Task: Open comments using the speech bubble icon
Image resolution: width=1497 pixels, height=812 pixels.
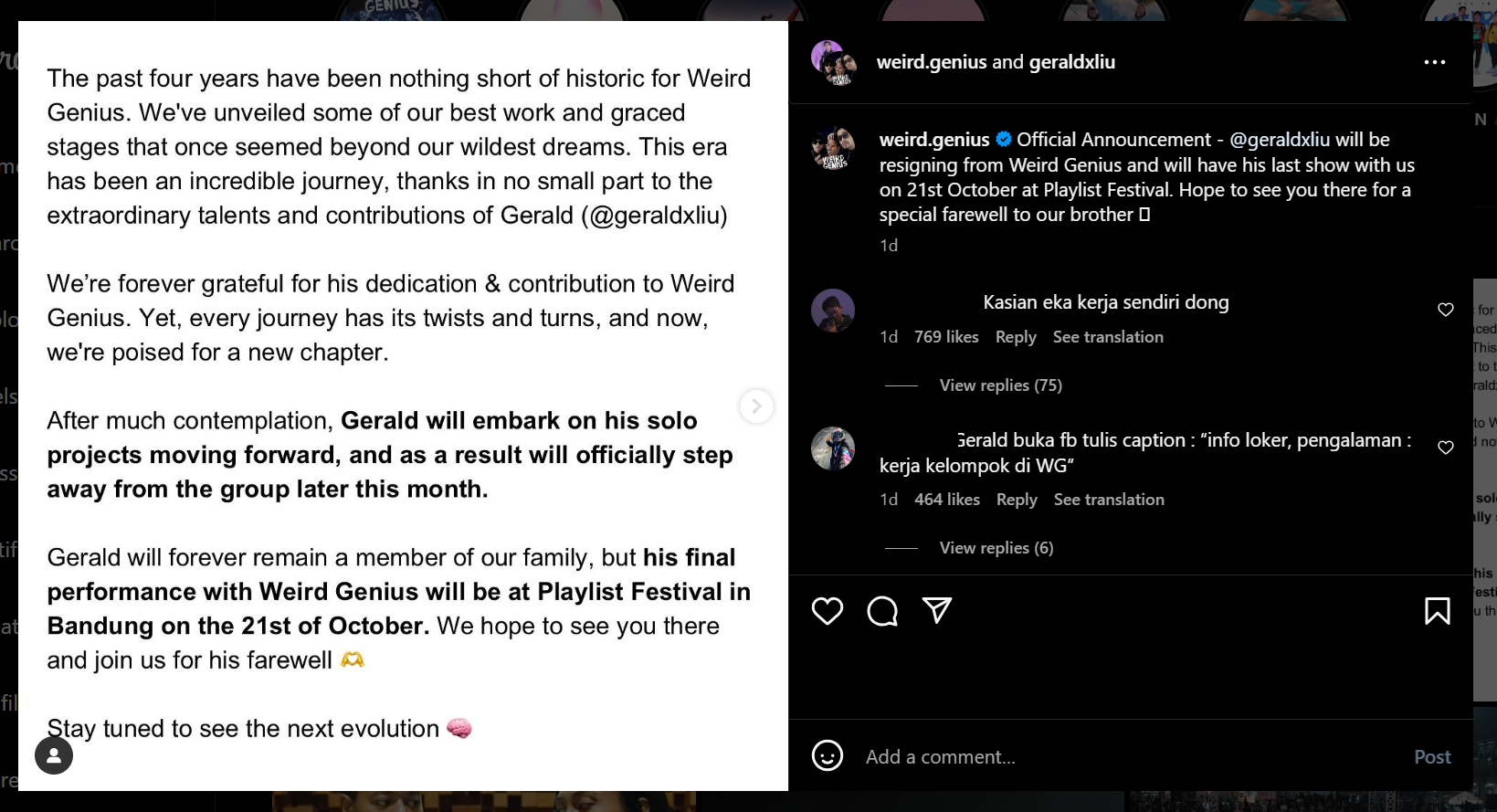Action: click(x=882, y=611)
